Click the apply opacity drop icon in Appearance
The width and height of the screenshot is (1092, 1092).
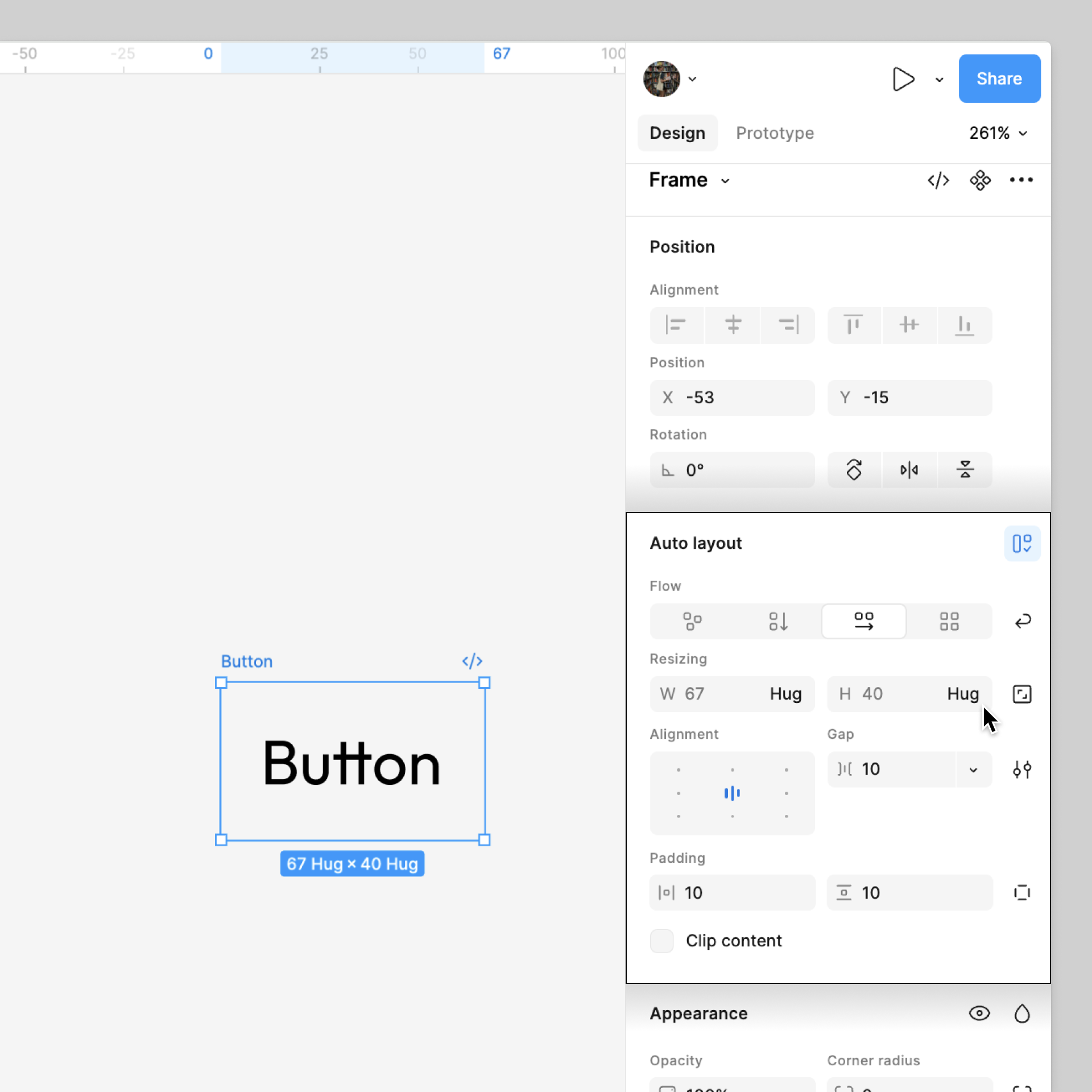1022,1014
